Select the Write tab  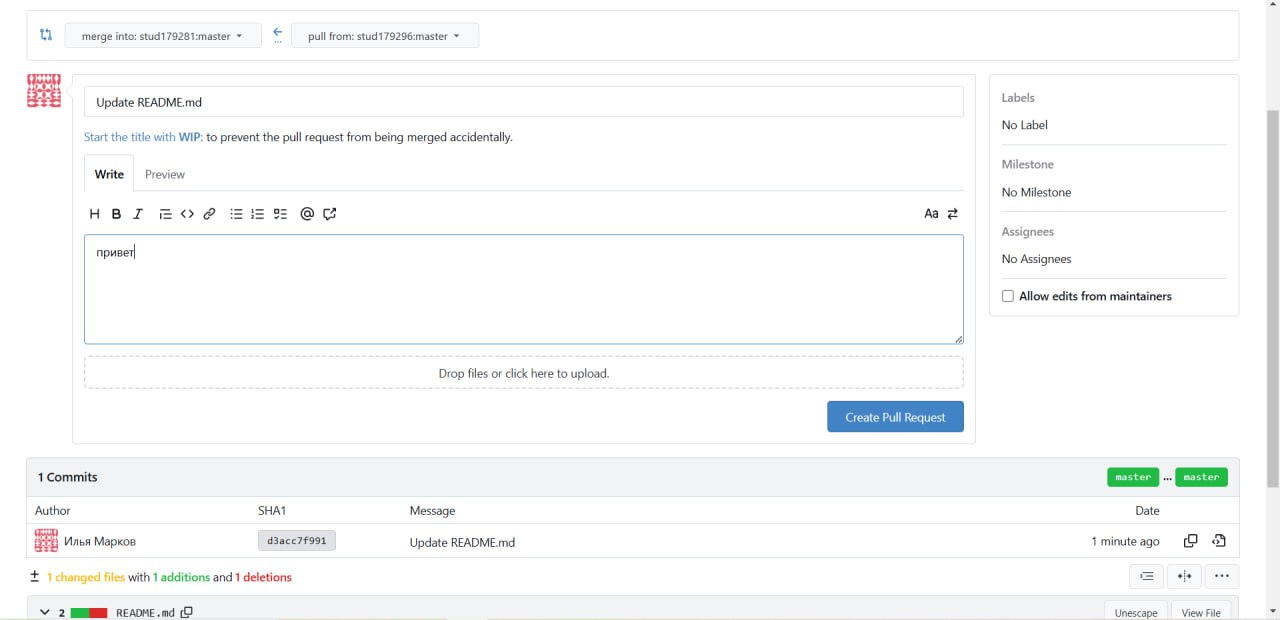109,174
